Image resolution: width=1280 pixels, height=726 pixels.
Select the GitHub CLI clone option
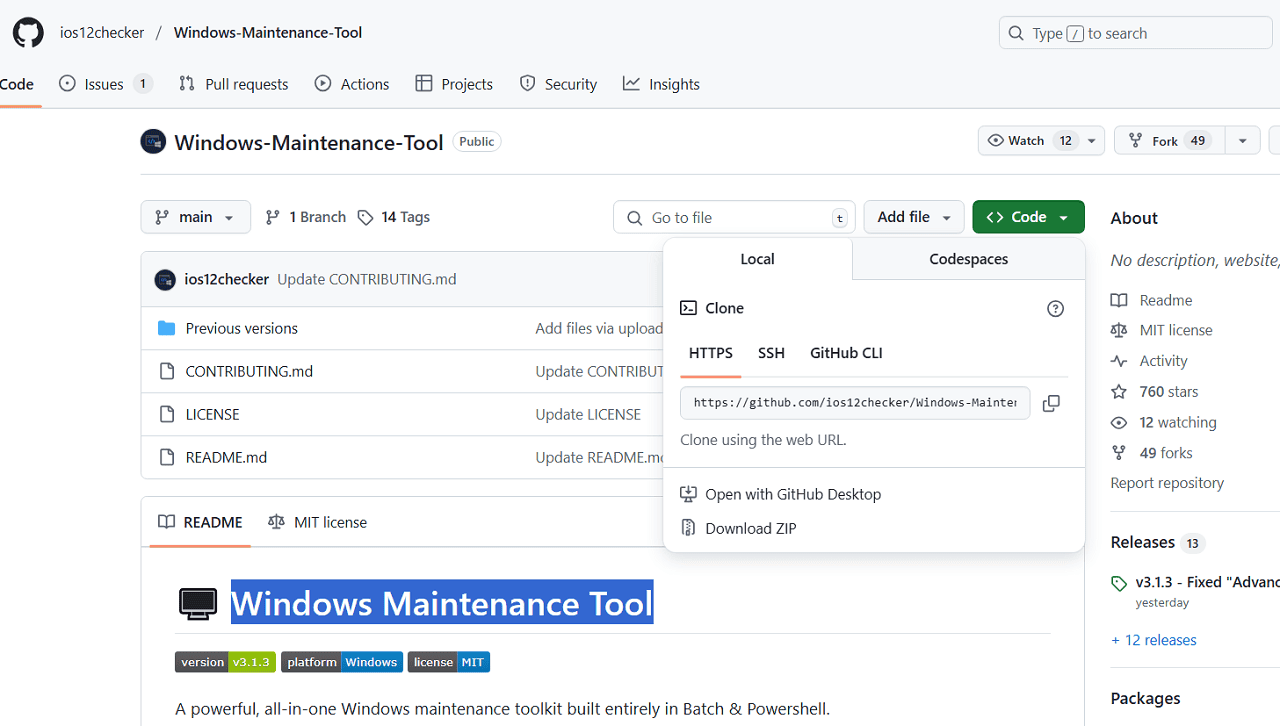point(846,353)
